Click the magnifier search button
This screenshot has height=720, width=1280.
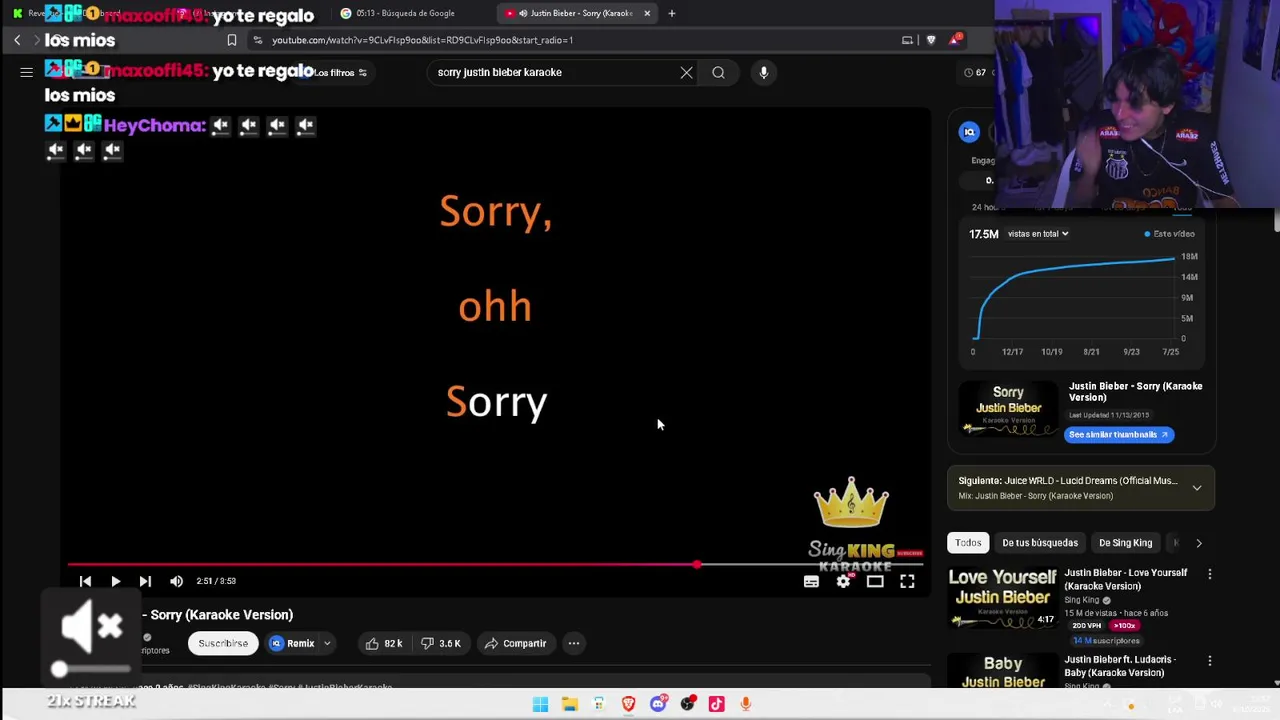coord(718,72)
